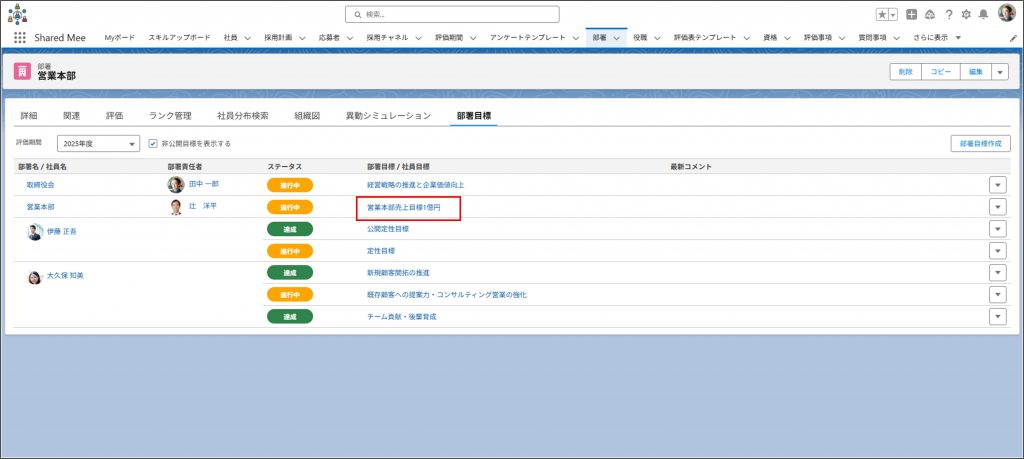Click the 部署目標作成 button
Image resolution: width=1024 pixels, height=459 pixels.
click(x=979, y=144)
